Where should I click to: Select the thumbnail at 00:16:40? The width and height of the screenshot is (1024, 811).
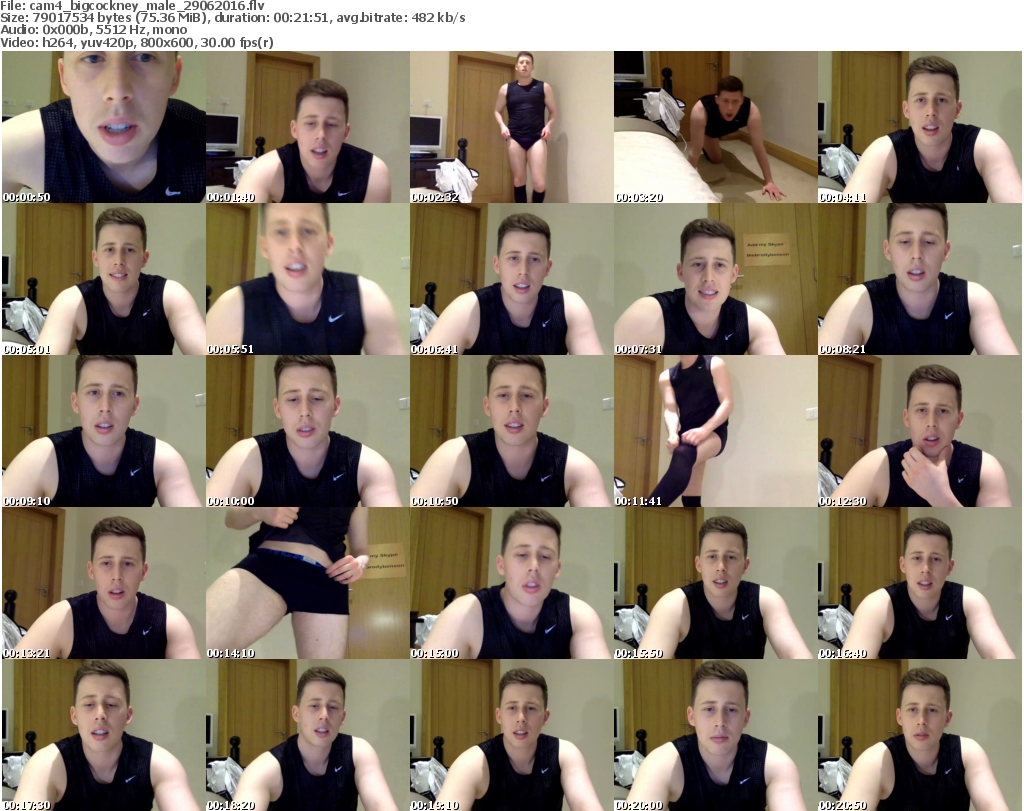pyautogui.click(x=919, y=584)
